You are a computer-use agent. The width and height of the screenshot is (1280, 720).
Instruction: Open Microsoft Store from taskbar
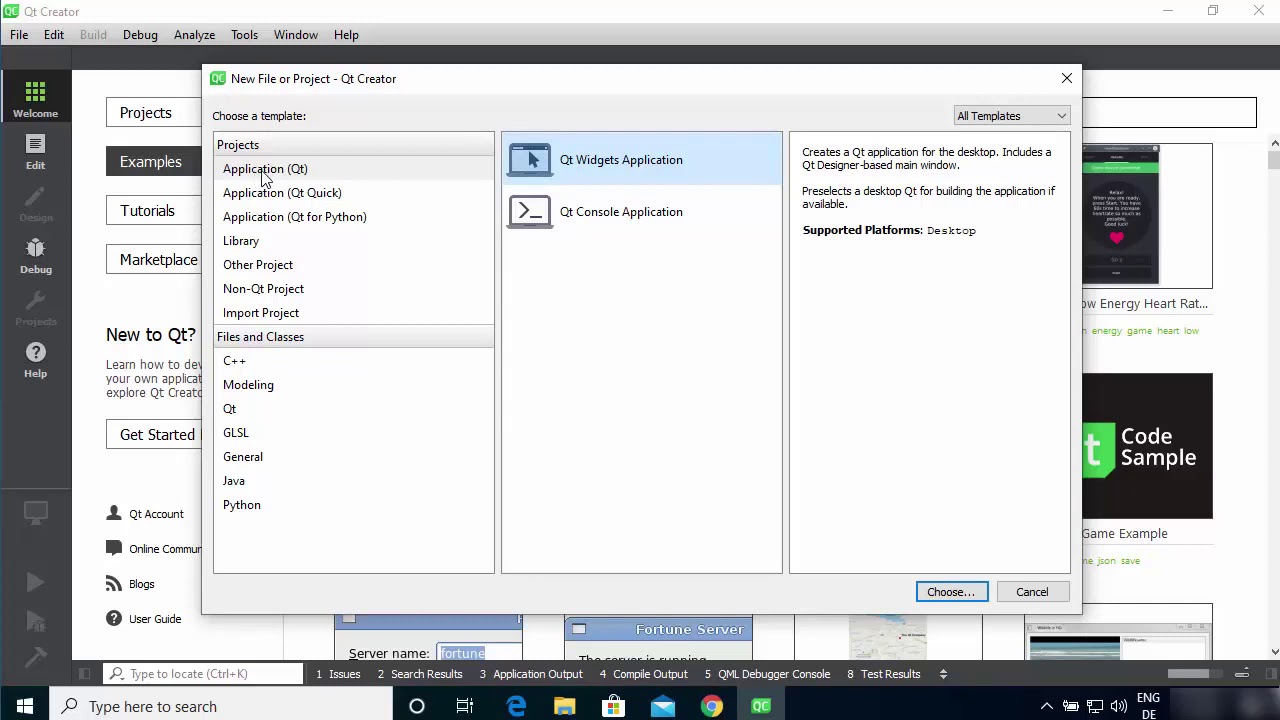(x=613, y=707)
